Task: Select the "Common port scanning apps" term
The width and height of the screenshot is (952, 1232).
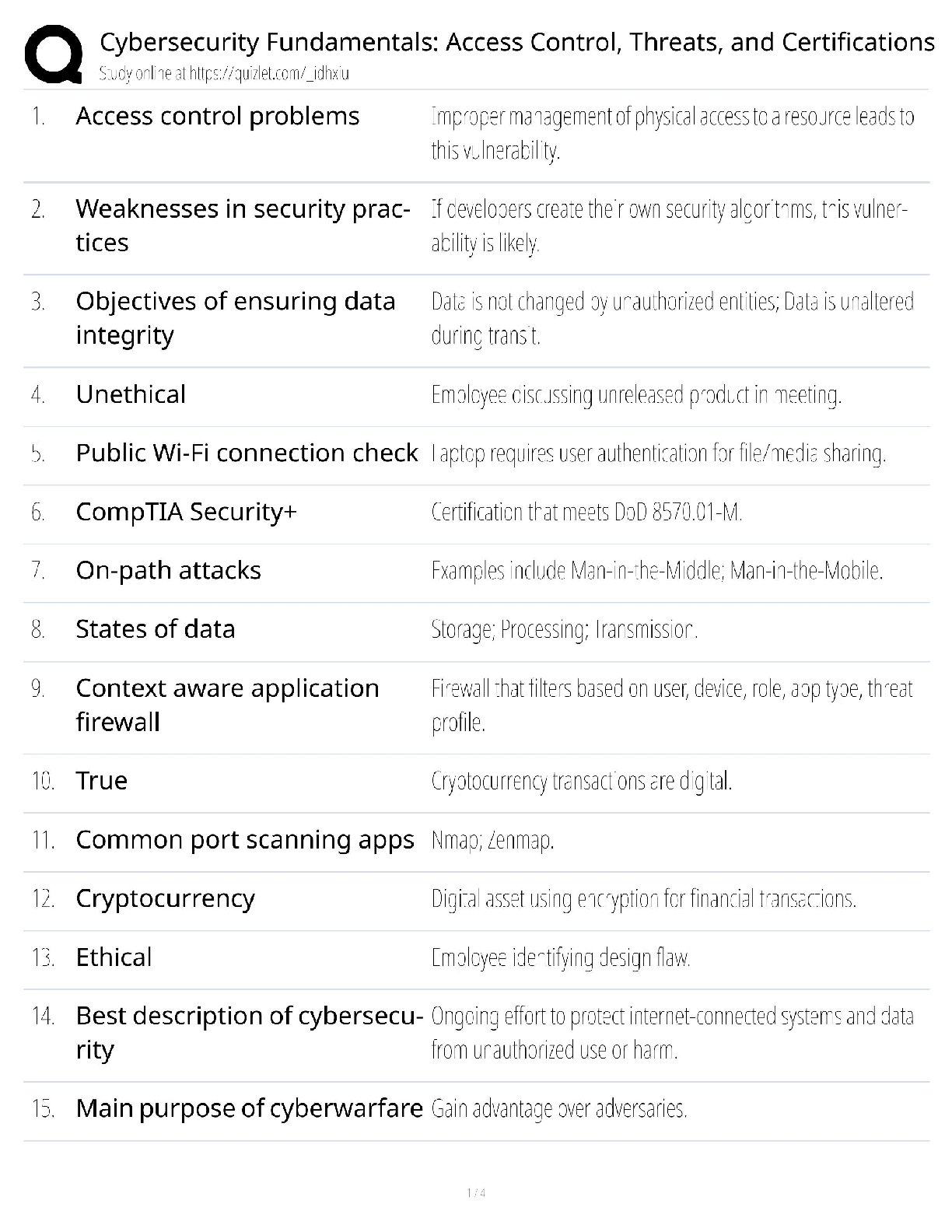Action: click(x=245, y=840)
